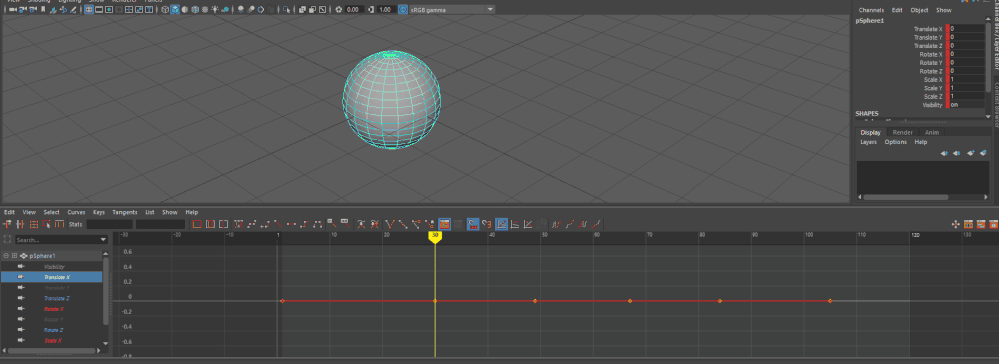Open the sRGB gamma dropdown
This screenshot has width=999, height=364.
[452, 10]
